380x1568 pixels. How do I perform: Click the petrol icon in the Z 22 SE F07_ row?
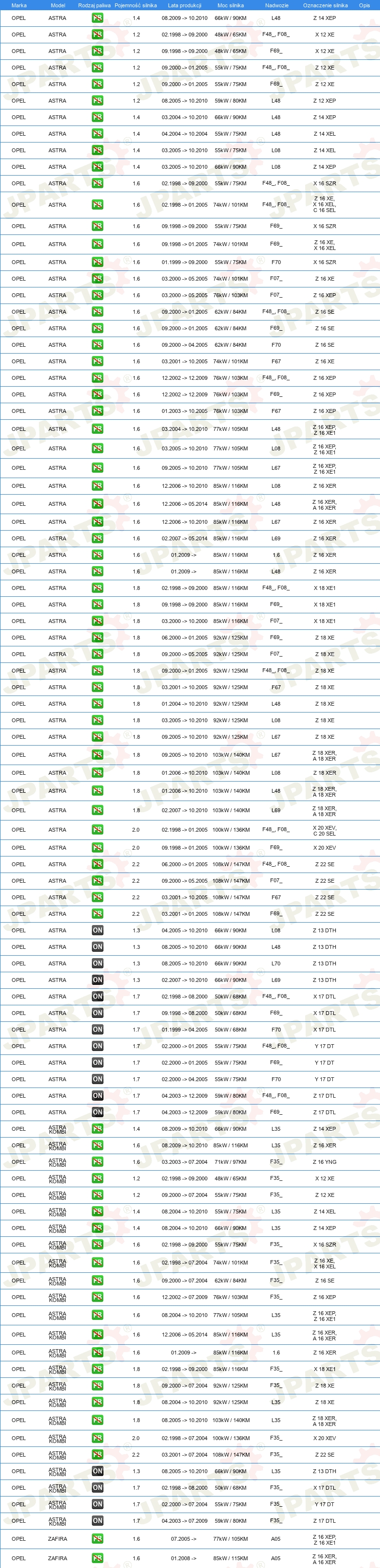click(97, 880)
